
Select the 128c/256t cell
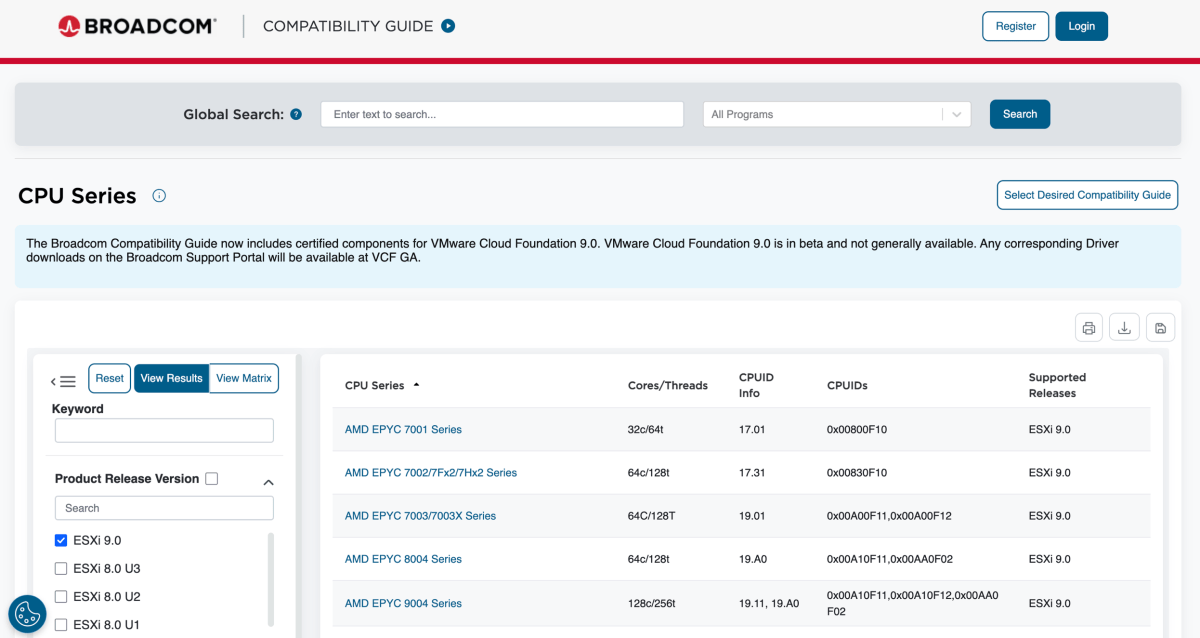coord(652,604)
